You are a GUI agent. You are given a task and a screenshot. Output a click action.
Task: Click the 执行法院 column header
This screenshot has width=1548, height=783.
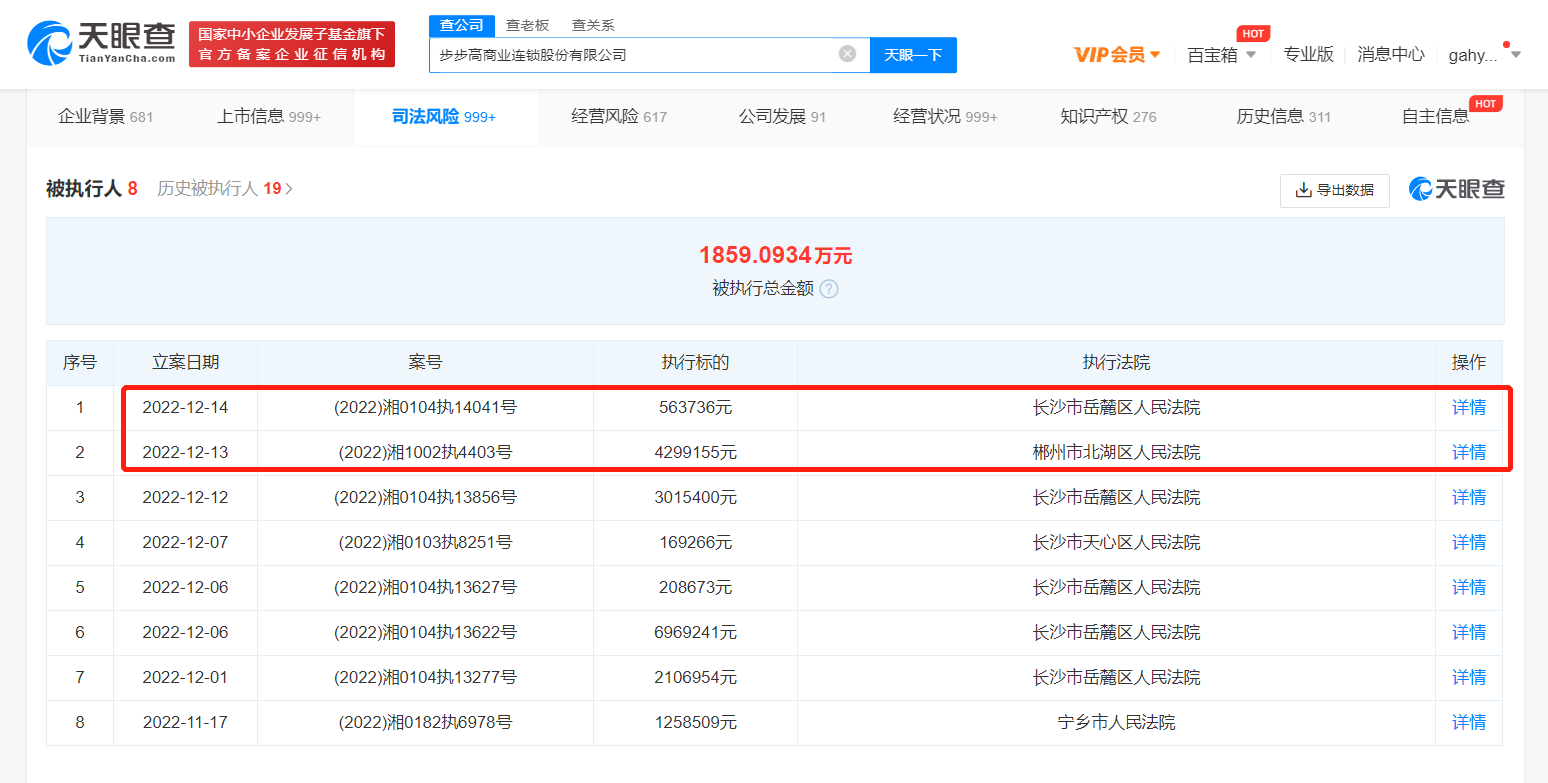(x=1116, y=362)
